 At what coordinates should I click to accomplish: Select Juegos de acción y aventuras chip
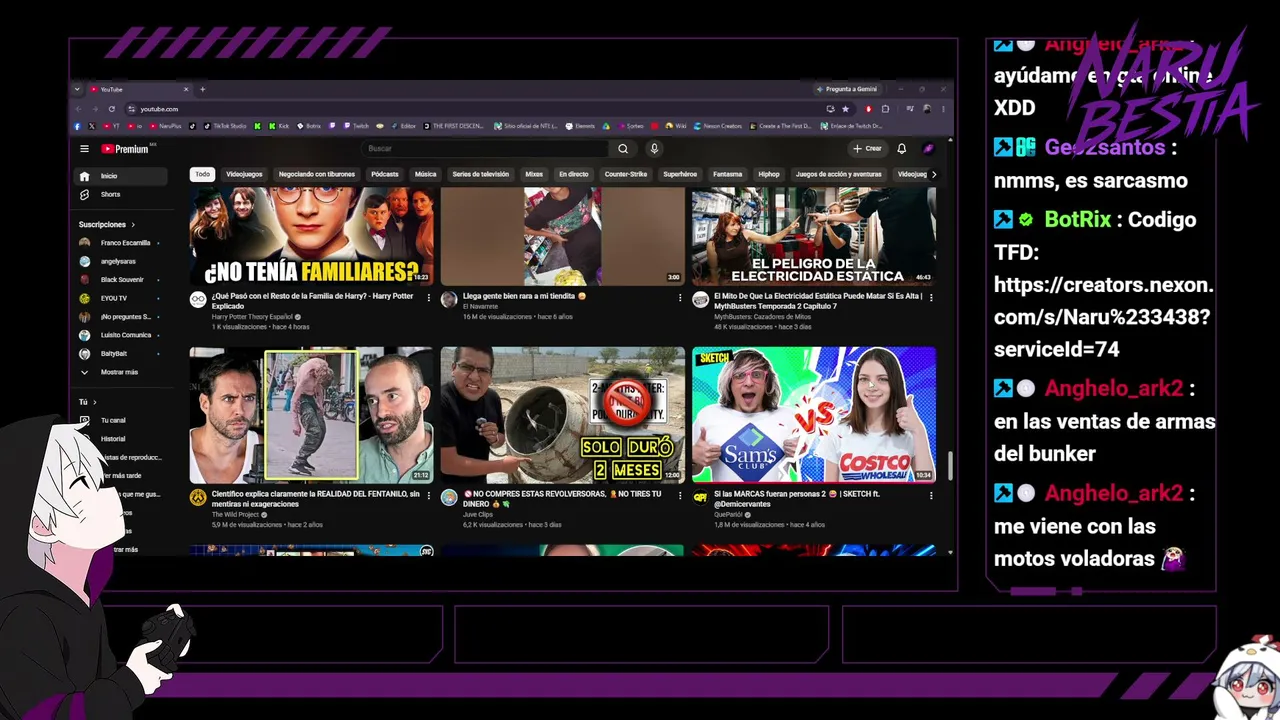[839, 174]
